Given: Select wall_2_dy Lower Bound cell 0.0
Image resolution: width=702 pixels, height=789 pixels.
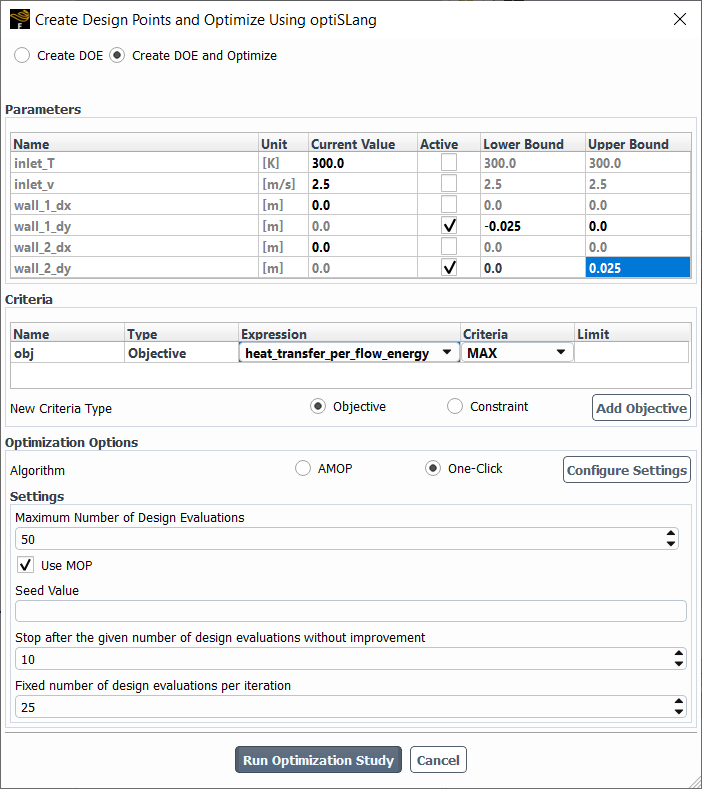Looking at the screenshot, I should 533,268.
